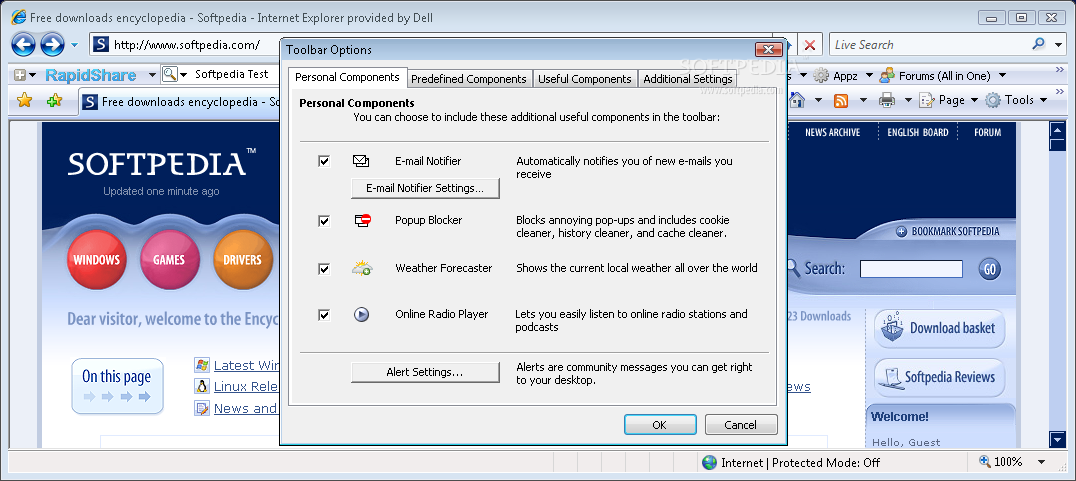Click the RSS feeds icon

pos(841,101)
